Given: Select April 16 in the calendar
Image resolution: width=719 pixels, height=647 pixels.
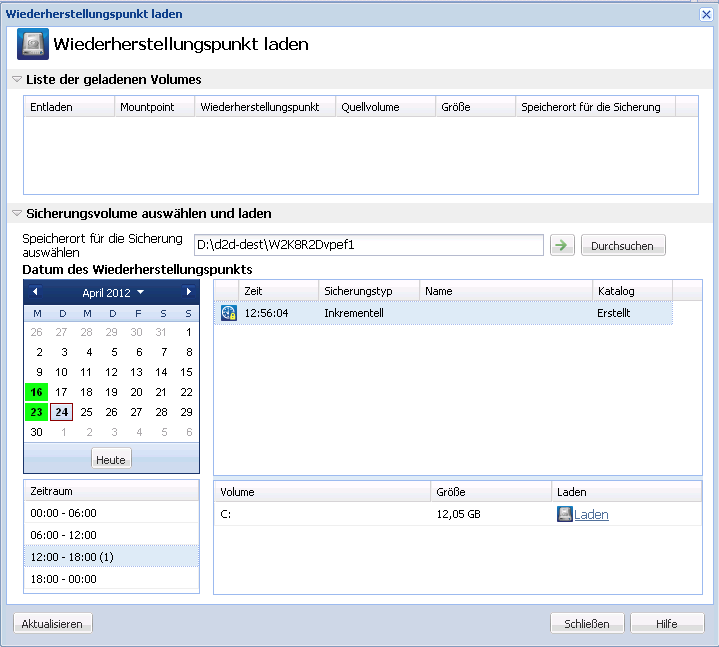Looking at the screenshot, I should (37, 392).
